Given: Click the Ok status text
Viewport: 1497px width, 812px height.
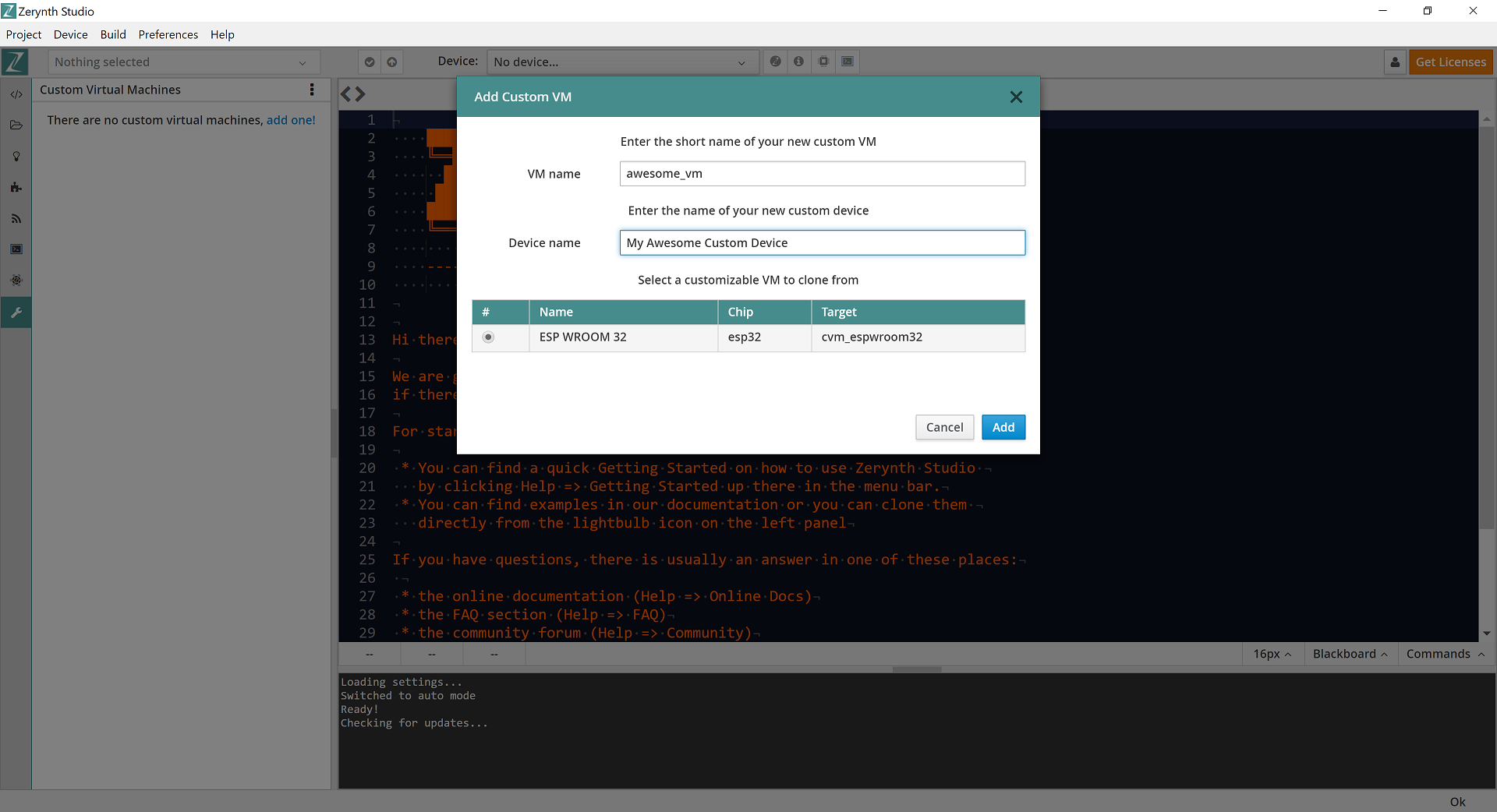Looking at the screenshot, I should point(1457,802).
